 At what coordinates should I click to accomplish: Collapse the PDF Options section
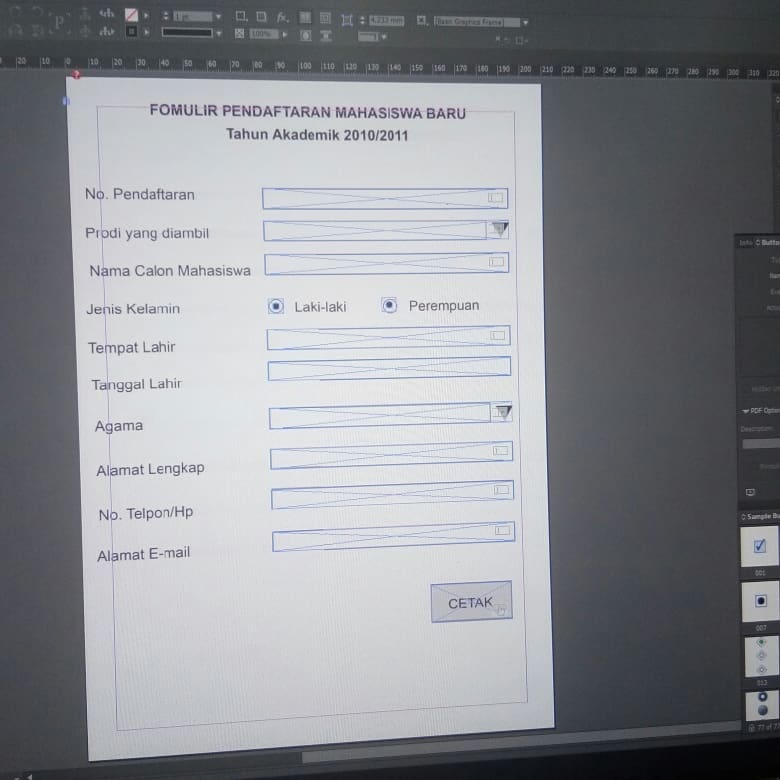click(x=745, y=411)
